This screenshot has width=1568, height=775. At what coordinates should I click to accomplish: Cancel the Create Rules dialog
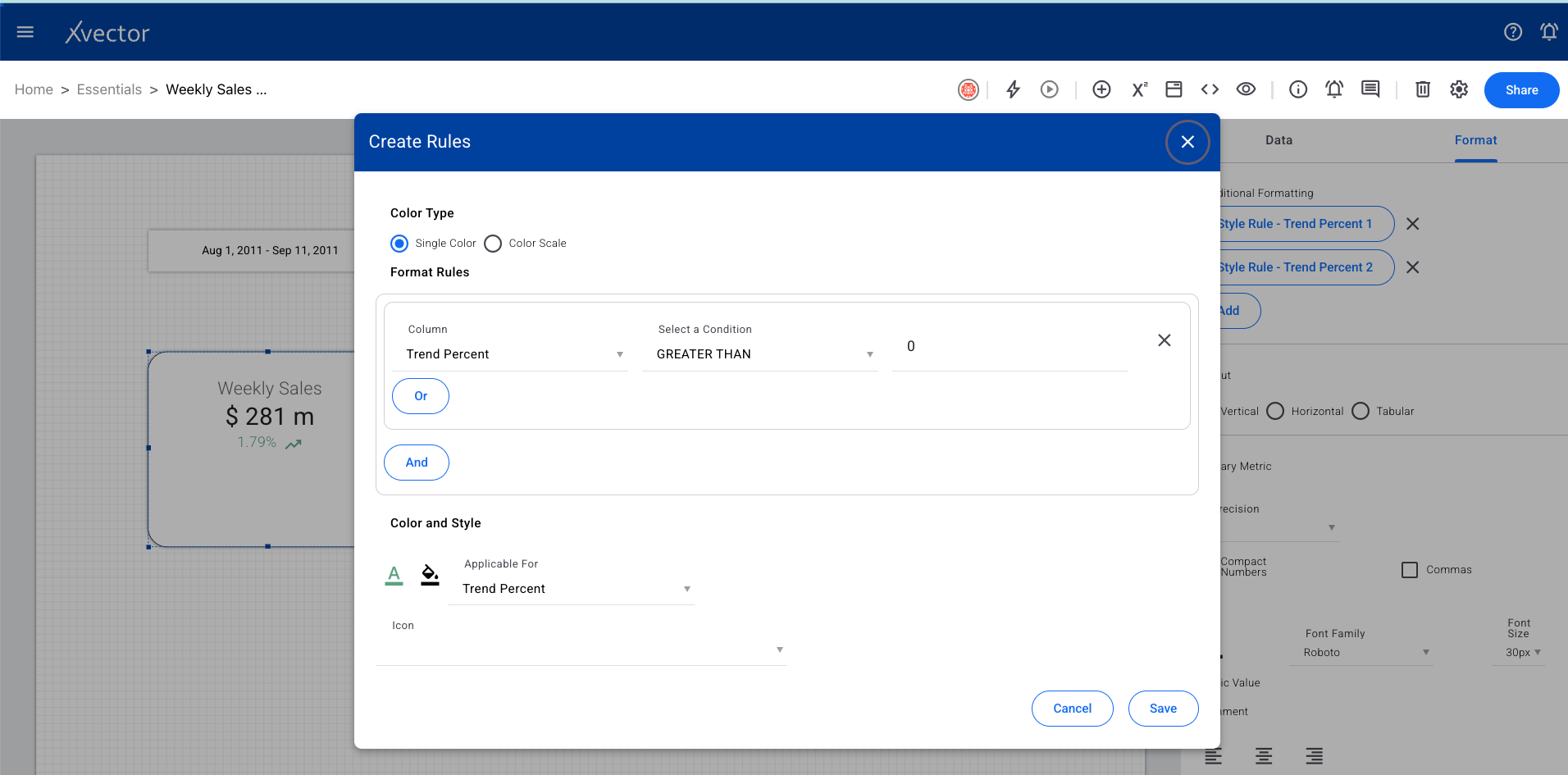pos(1072,709)
